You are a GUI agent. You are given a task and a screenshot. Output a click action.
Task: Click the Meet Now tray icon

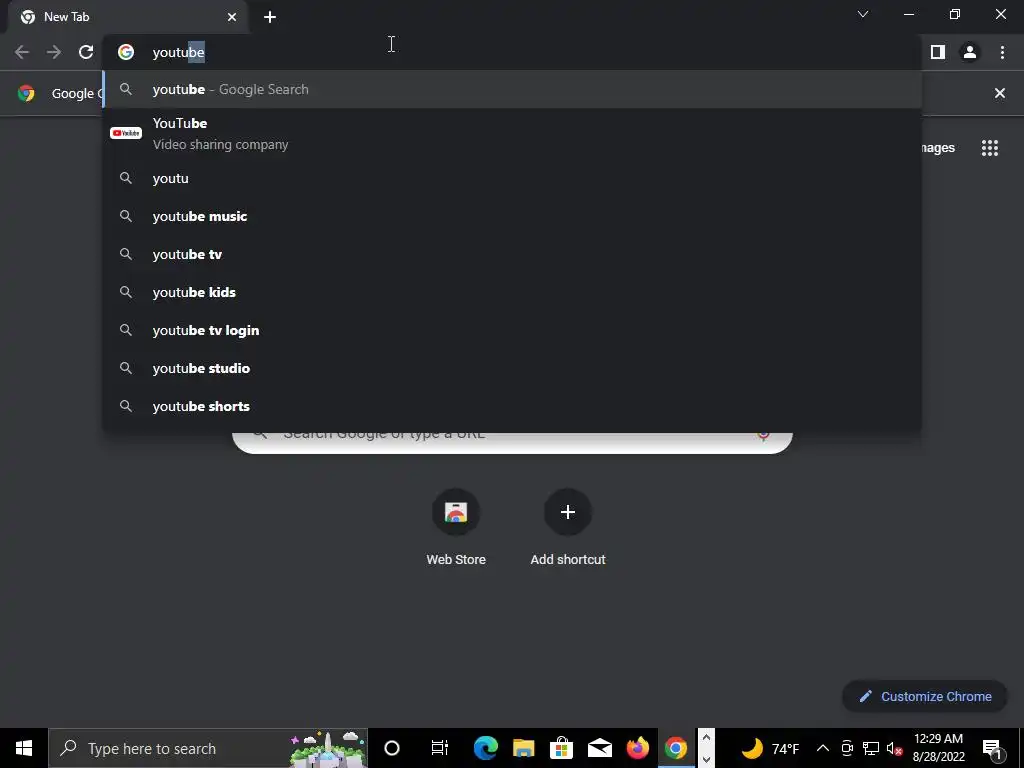tap(847, 748)
